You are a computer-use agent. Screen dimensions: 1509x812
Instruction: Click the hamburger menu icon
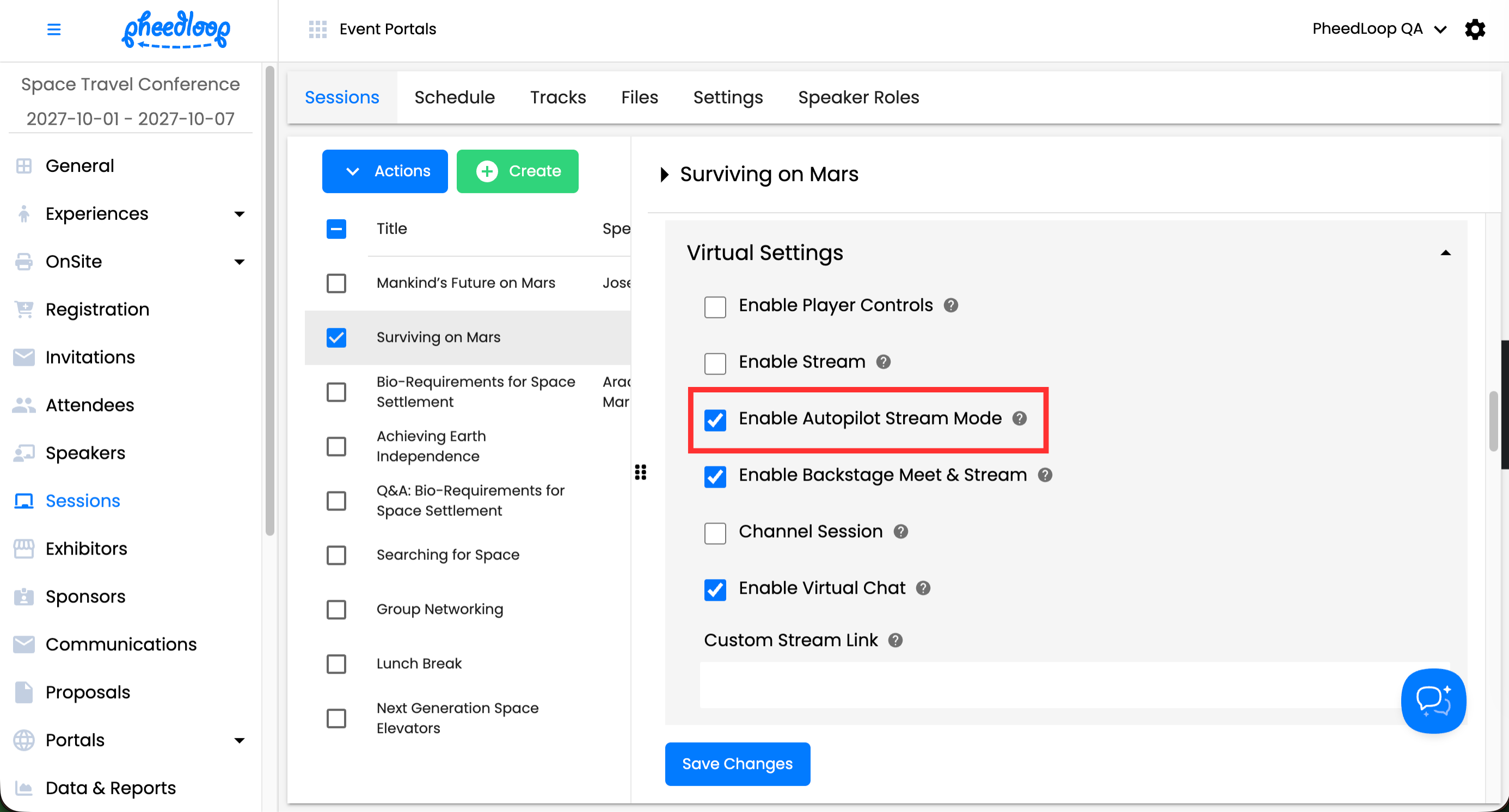[53, 29]
